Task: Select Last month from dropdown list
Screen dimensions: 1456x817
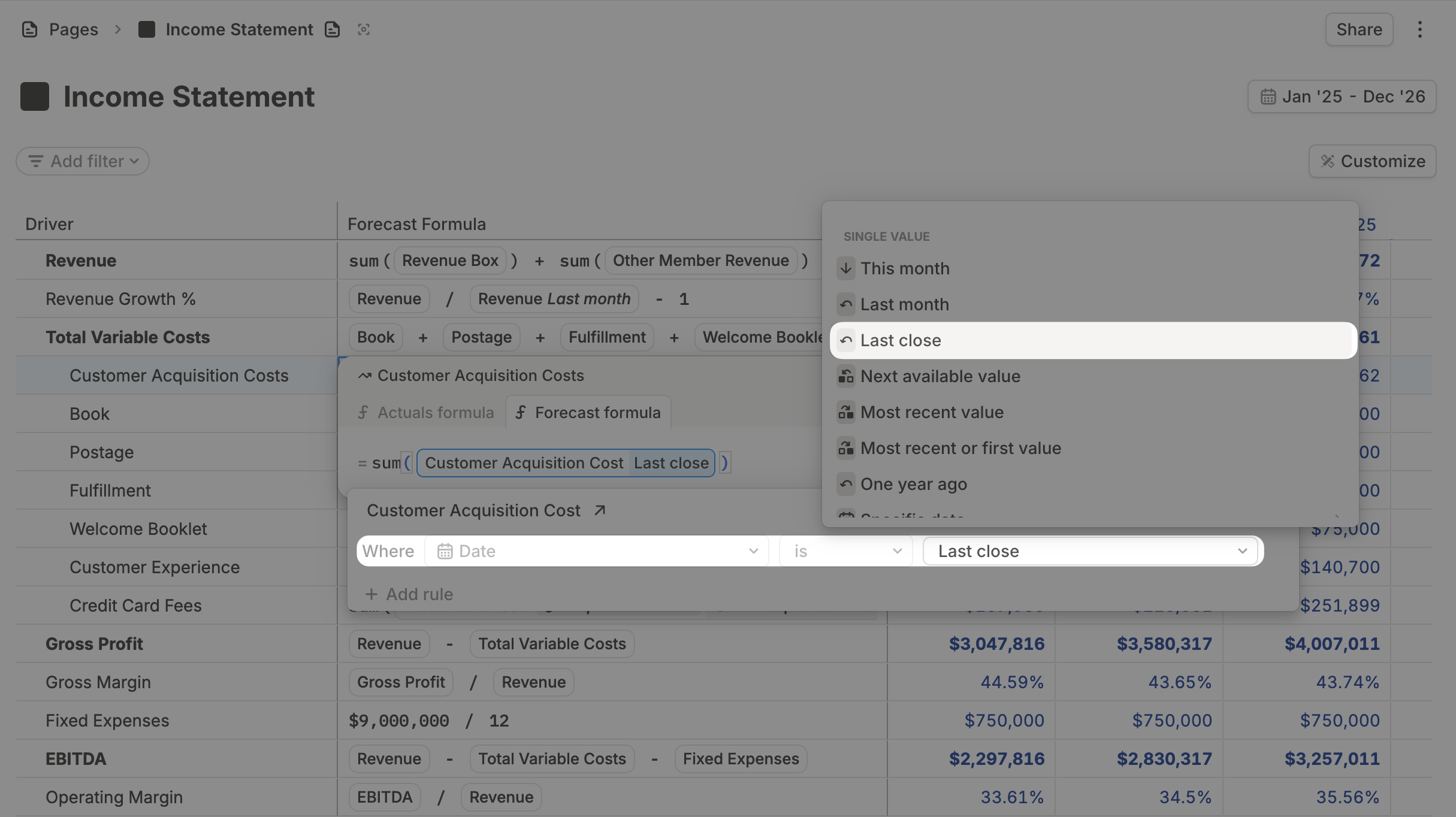Action: [x=904, y=304]
